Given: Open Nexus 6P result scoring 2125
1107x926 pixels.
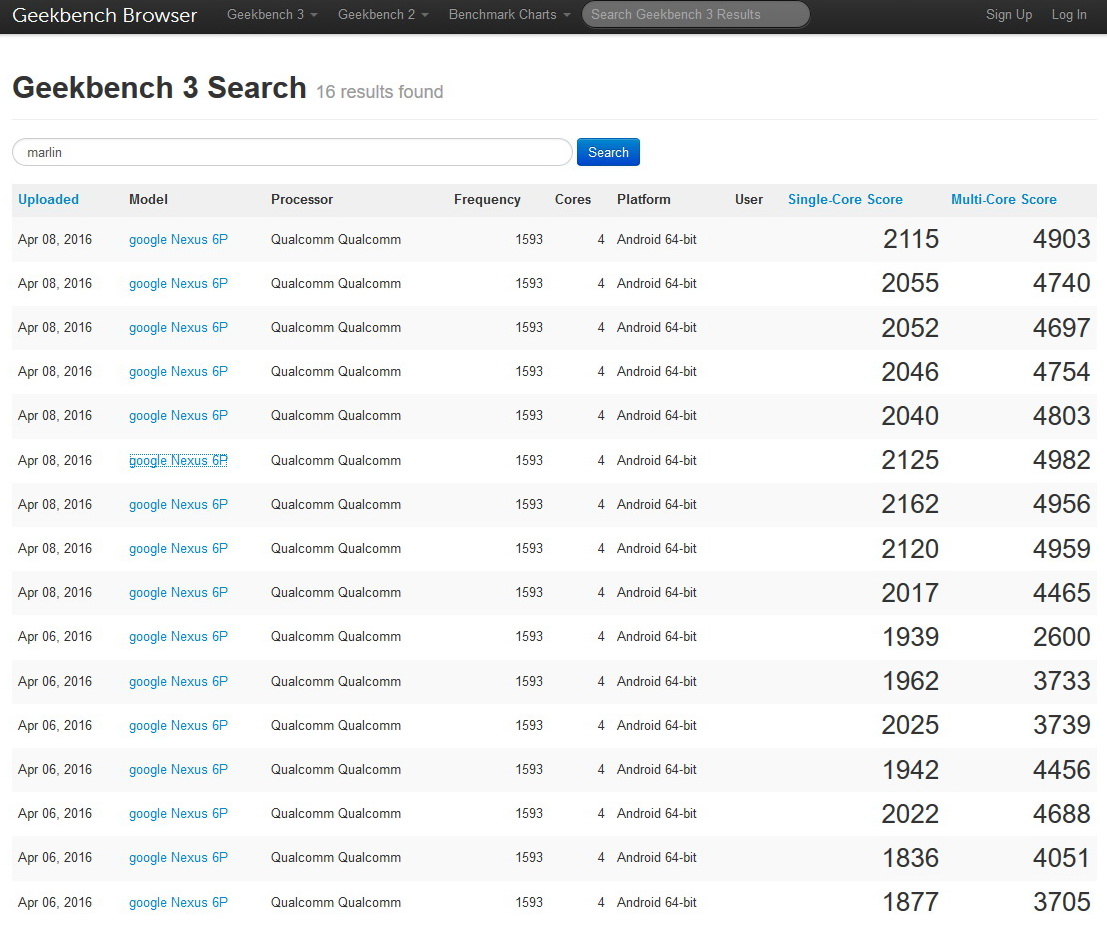Looking at the screenshot, I should pos(178,460).
